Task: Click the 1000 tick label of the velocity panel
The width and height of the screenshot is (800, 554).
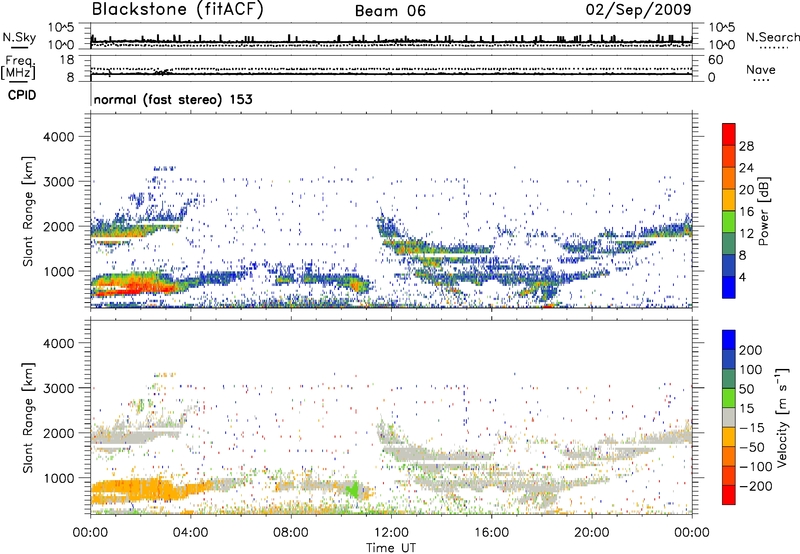Action: coord(59,478)
